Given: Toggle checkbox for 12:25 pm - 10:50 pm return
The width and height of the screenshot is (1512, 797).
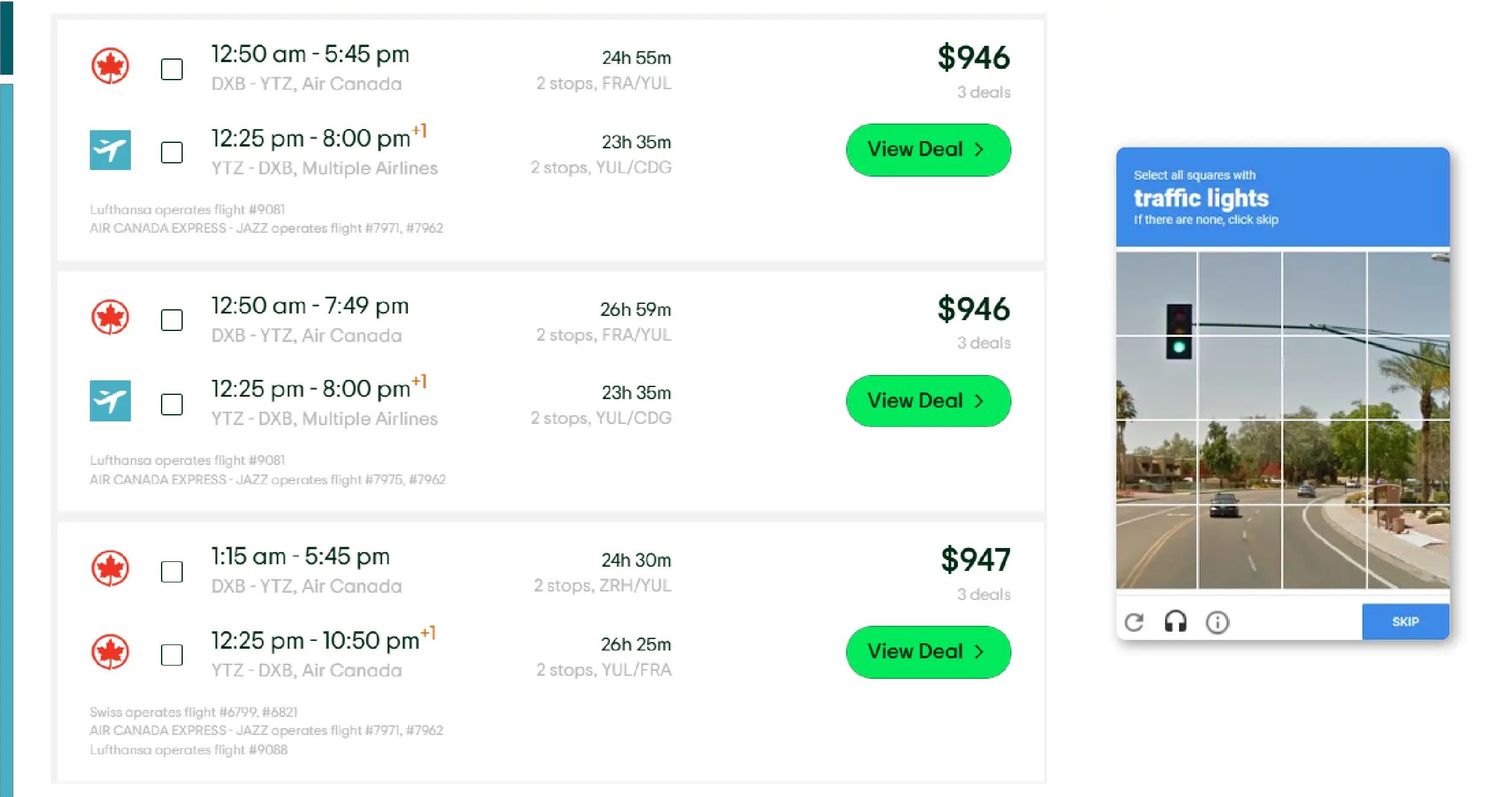Looking at the screenshot, I should pos(172,655).
